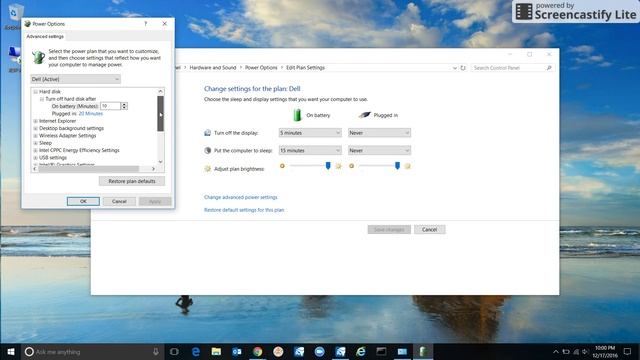Click the On battery brightness slider thumb
Viewport: 640px width, 360px height.
[x=328, y=166]
